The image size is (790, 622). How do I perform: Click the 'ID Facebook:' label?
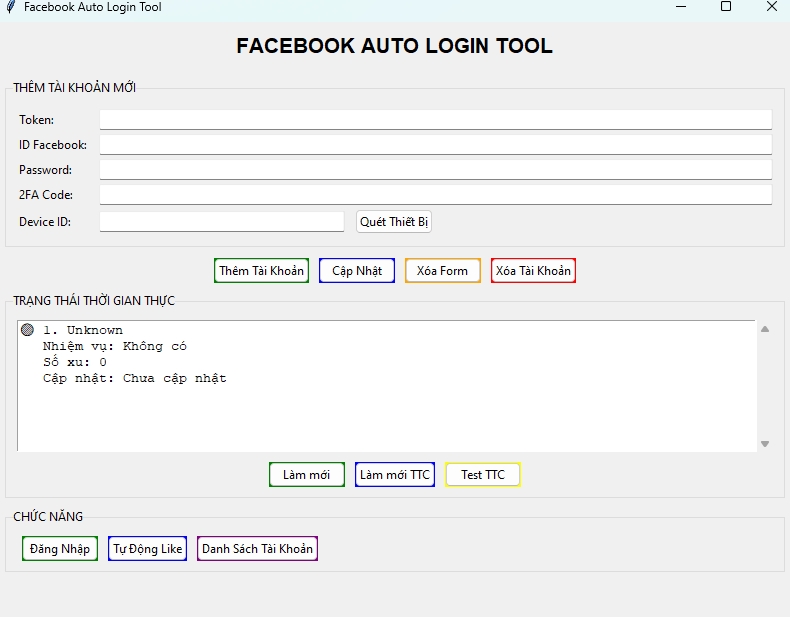click(53, 145)
